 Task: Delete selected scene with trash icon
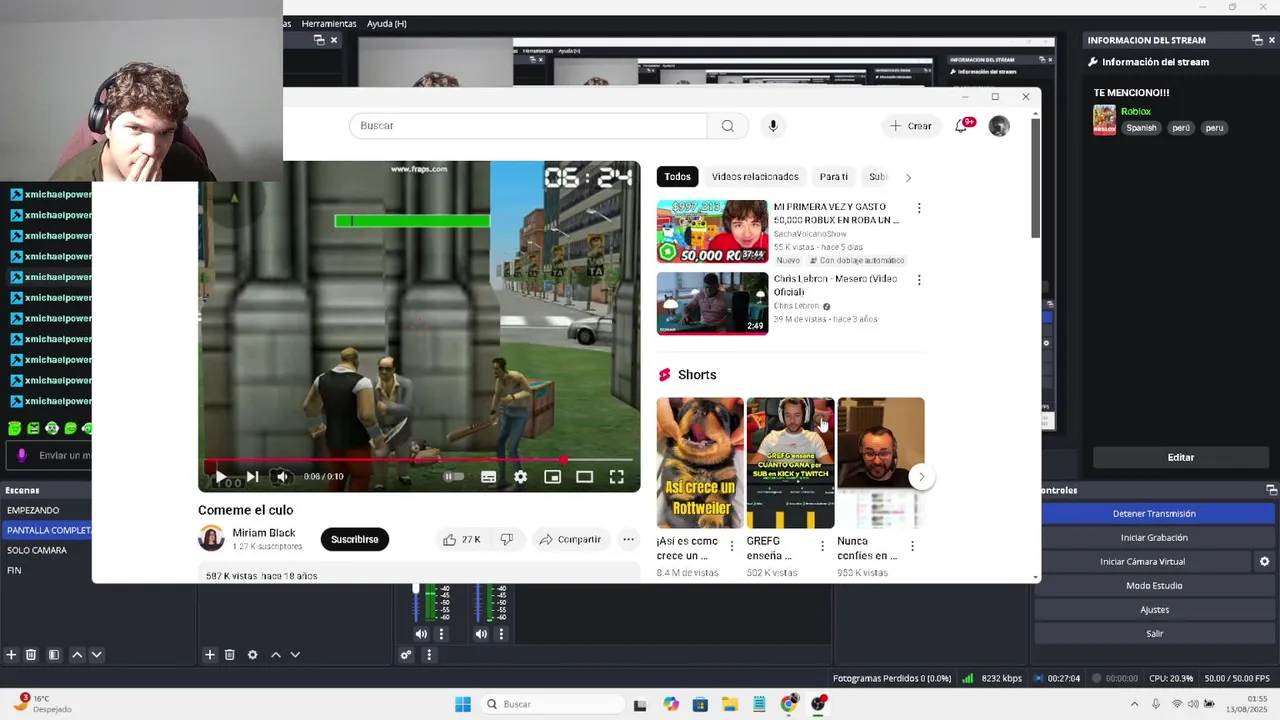click(31, 655)
